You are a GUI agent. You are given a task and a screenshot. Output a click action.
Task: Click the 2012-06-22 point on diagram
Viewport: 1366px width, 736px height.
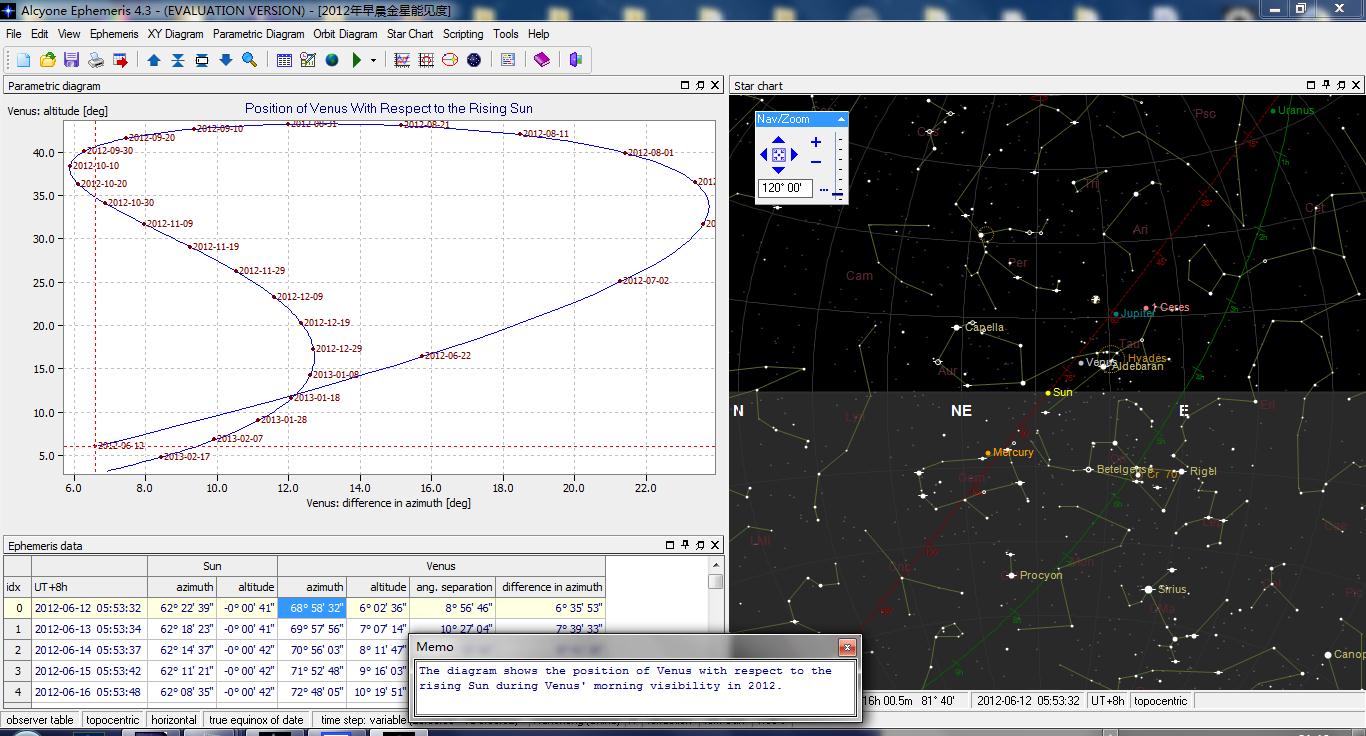(x=423, y=356)
